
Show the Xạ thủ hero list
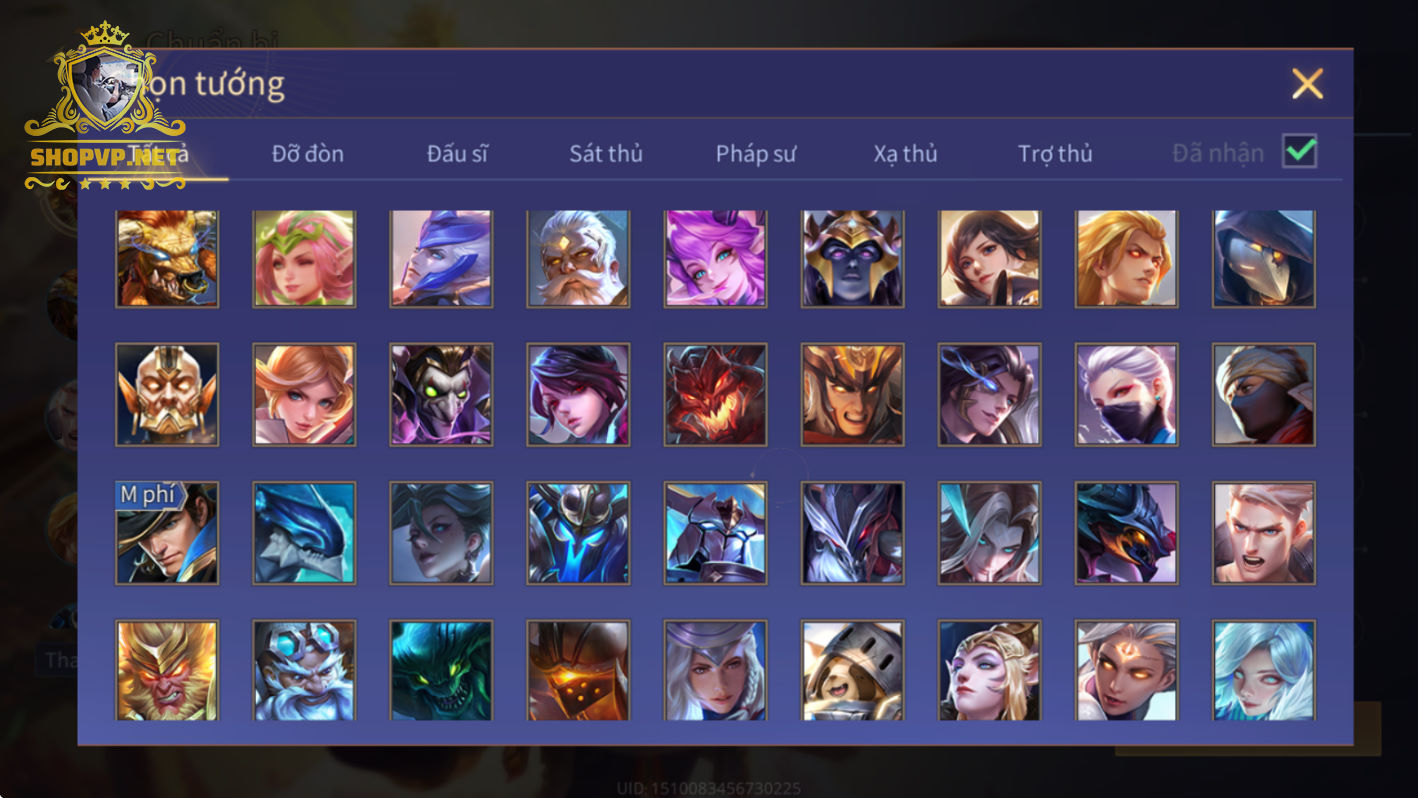pos(905,154)
